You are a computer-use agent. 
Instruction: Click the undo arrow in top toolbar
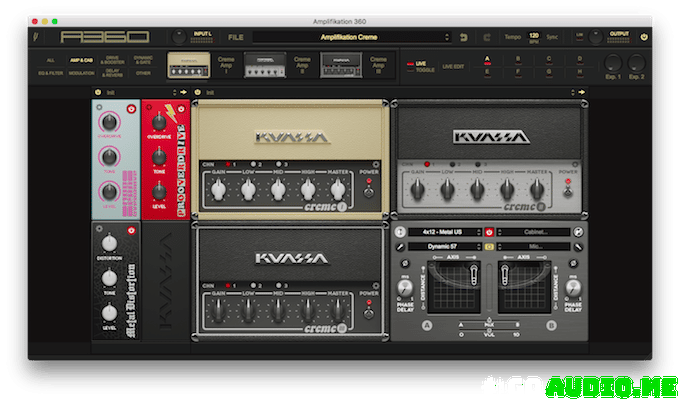point(463,37)
